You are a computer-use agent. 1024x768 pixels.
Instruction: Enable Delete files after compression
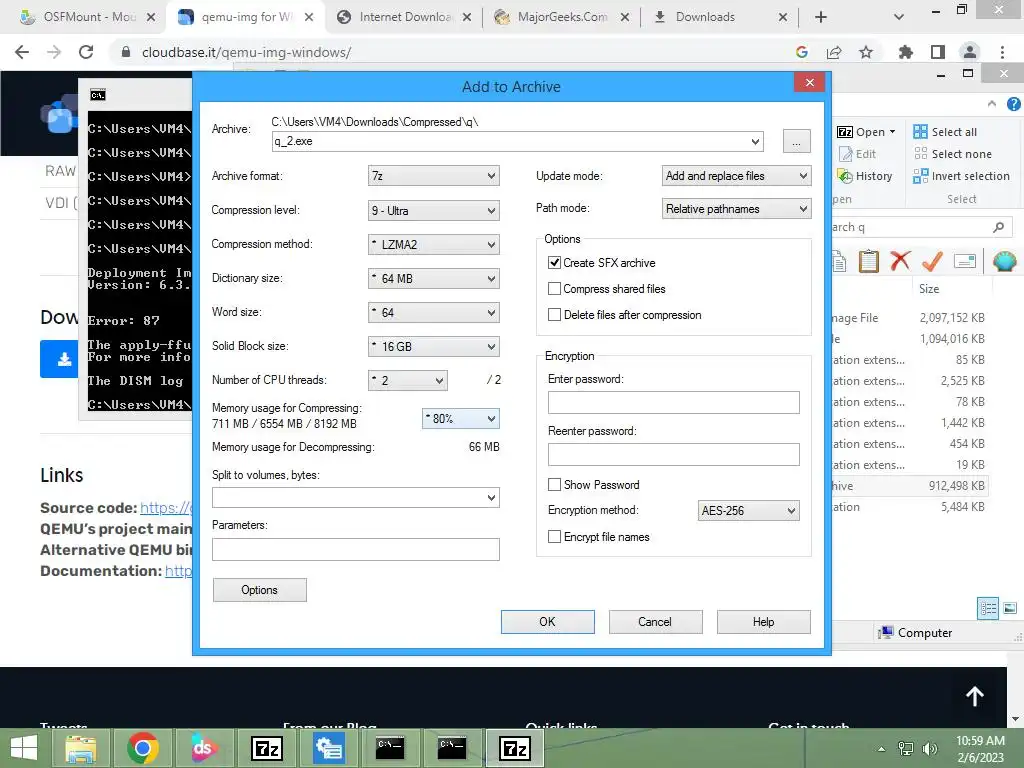554,315
